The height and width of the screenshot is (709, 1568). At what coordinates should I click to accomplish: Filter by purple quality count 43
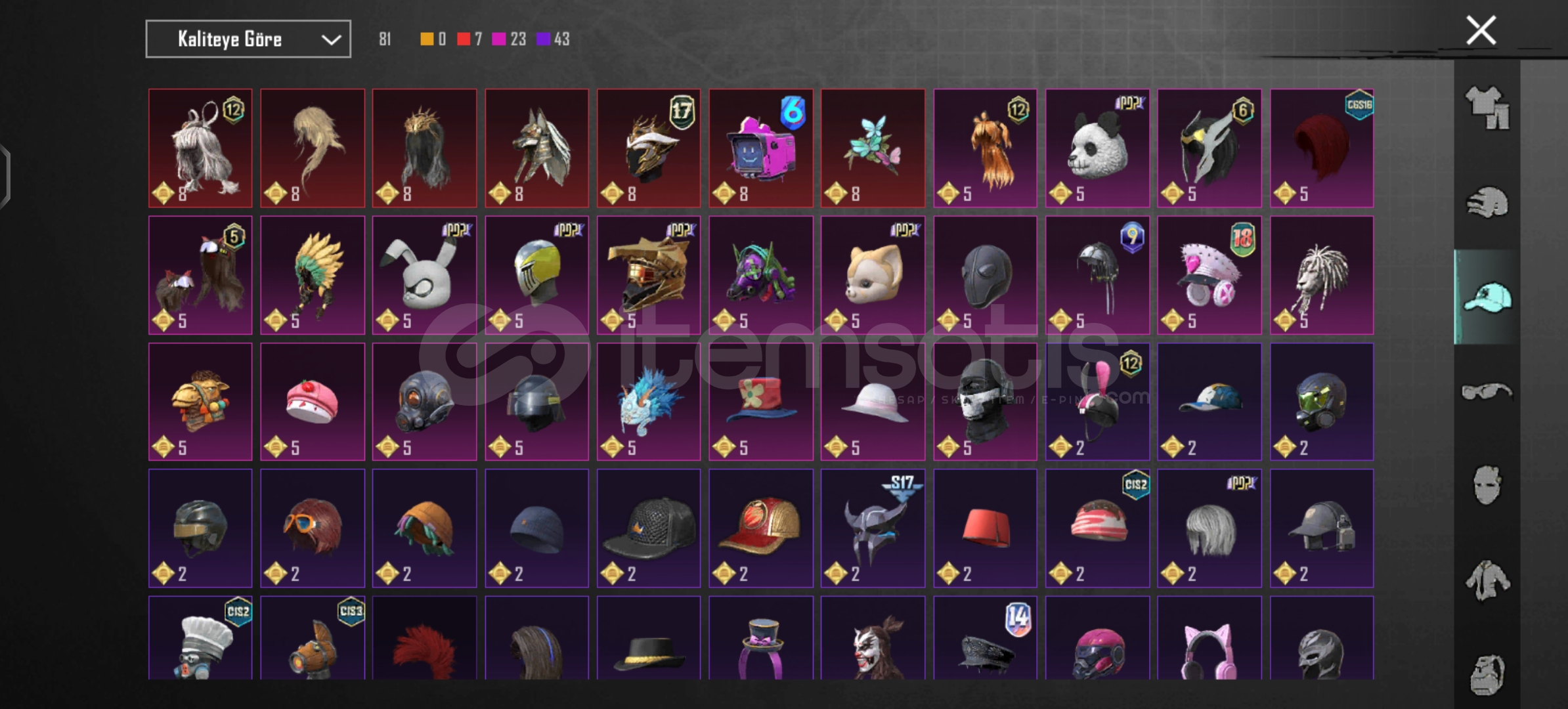coord(554,39)
